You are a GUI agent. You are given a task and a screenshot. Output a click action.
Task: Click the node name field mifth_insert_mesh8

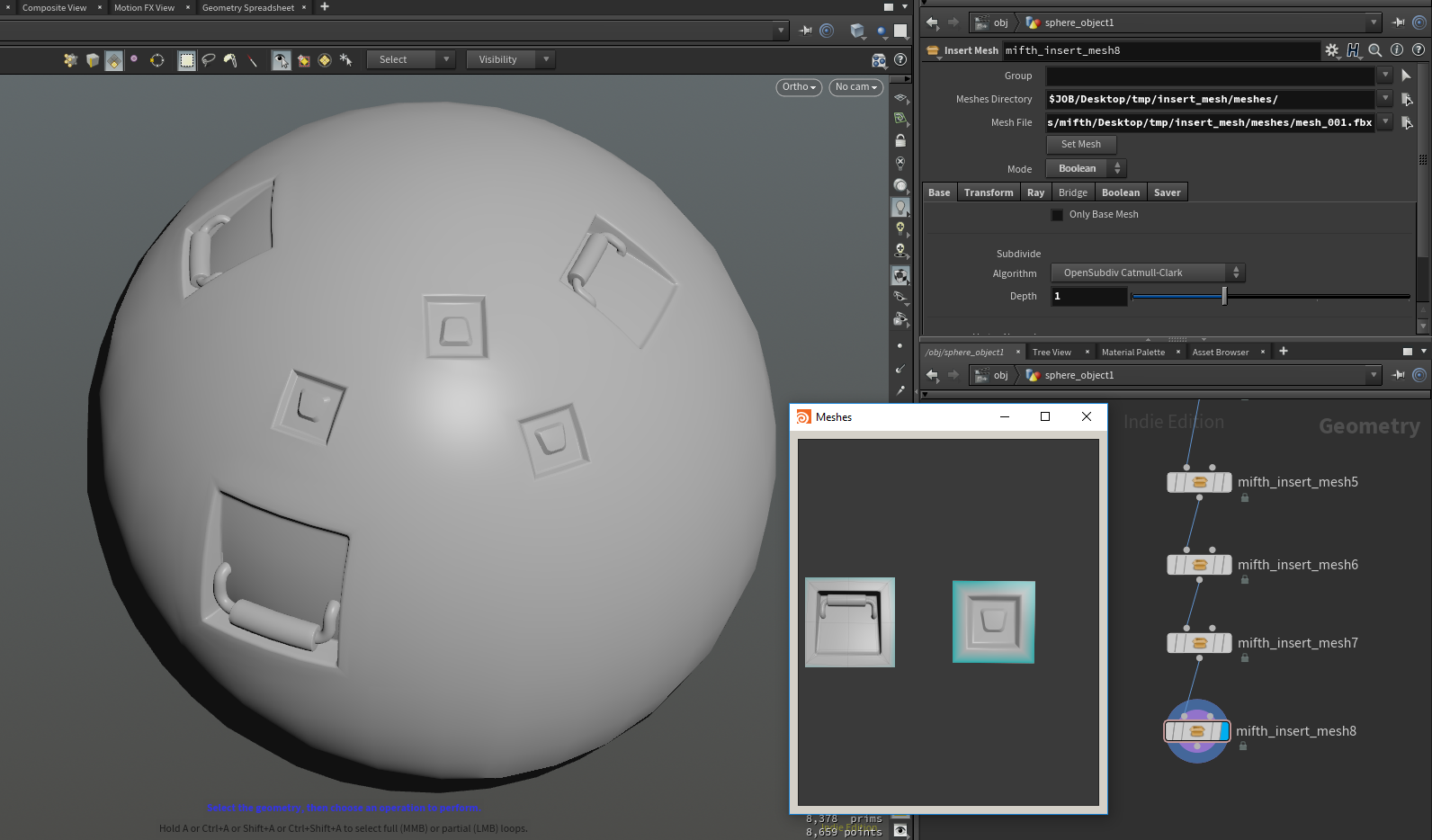pyautogui.click(x=1161, y=50)
